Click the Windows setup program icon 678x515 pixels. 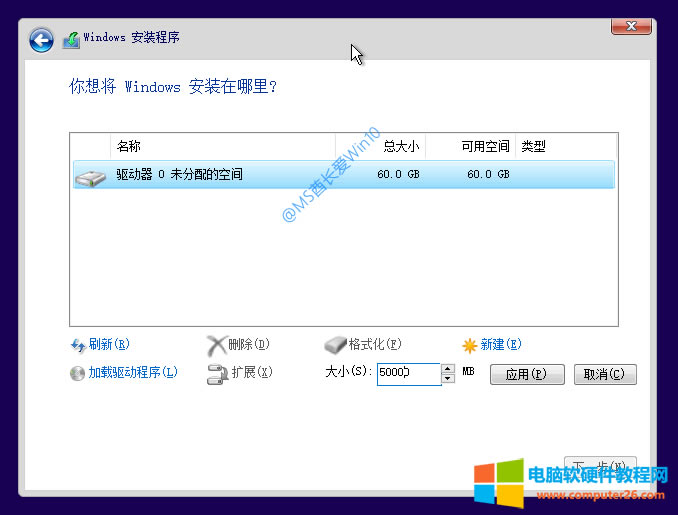point(71,40)
